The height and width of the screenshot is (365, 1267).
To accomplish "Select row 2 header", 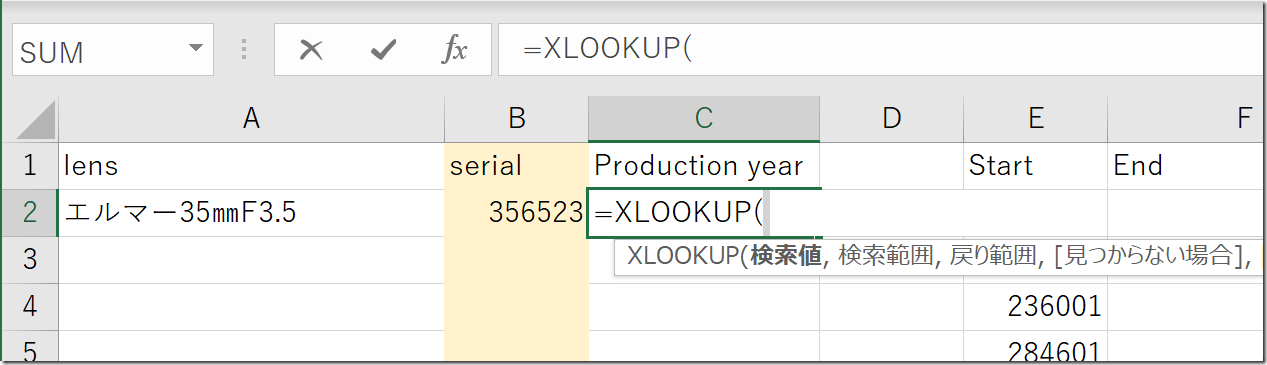I will 30,213.
